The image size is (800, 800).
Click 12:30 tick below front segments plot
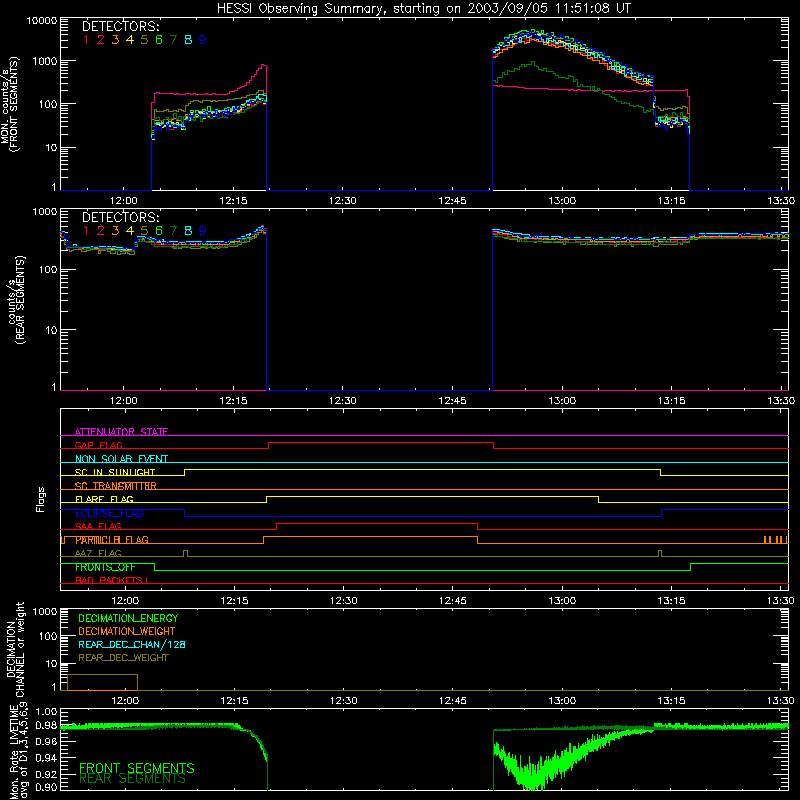click(342, 201)
